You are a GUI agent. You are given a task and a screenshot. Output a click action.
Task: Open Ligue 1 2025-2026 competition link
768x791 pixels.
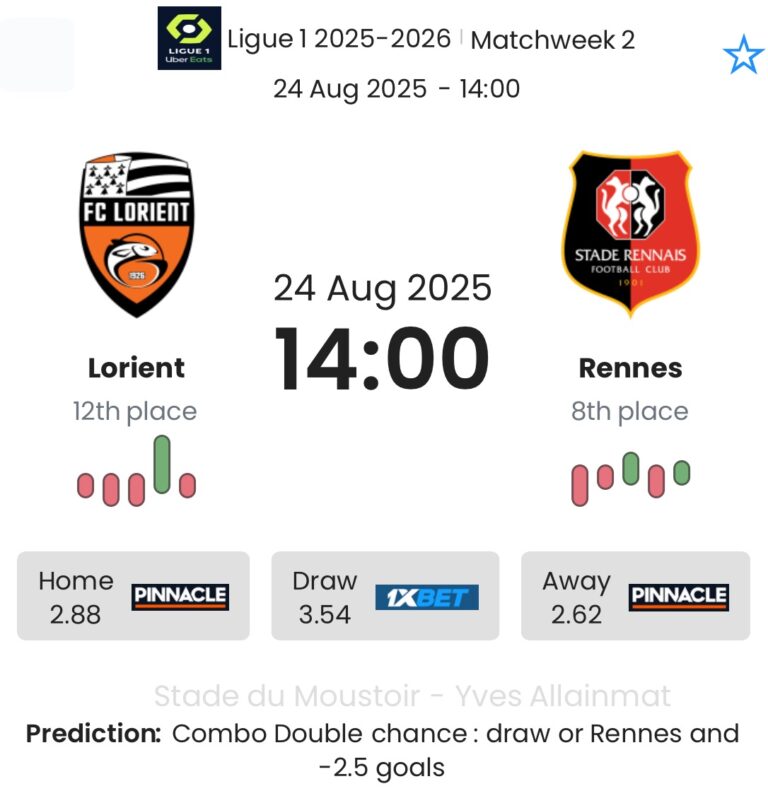339,39
